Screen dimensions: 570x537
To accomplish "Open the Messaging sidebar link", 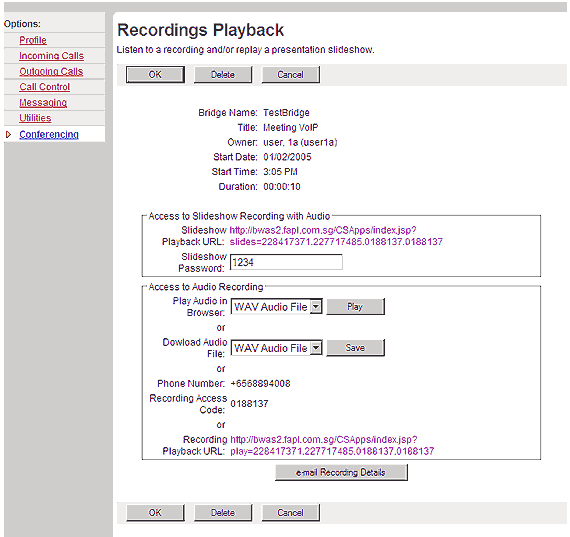I will click(x=43, y=103).
